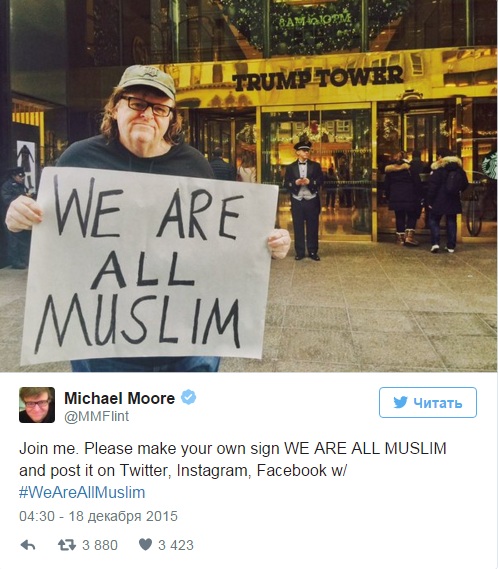This screenshot has width=498, height=569.
Task: Like the tweet with the heart icon
Action: 146,544
